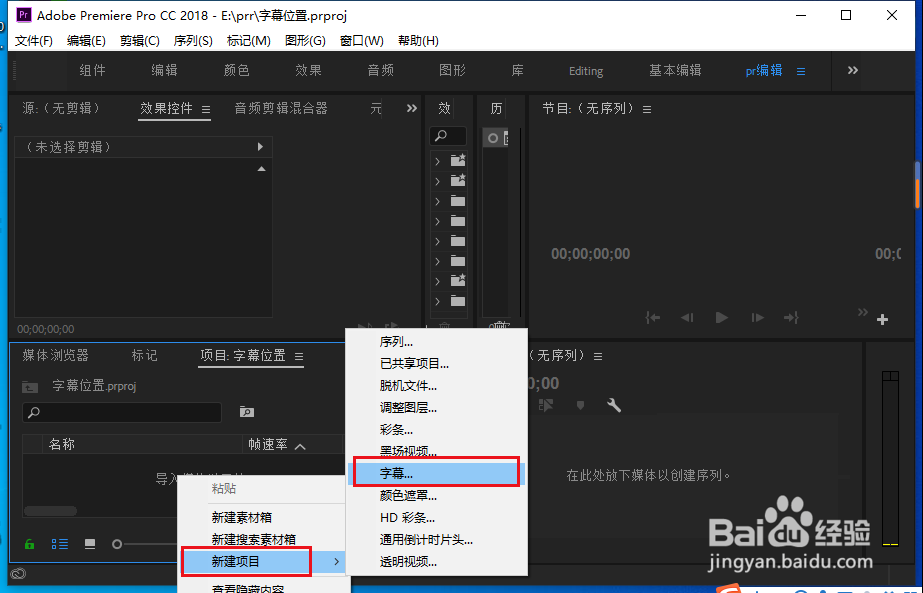The image size is (923, 593).
Task: Click the parent bin folder-up icon
Action: tap(29, 387)
